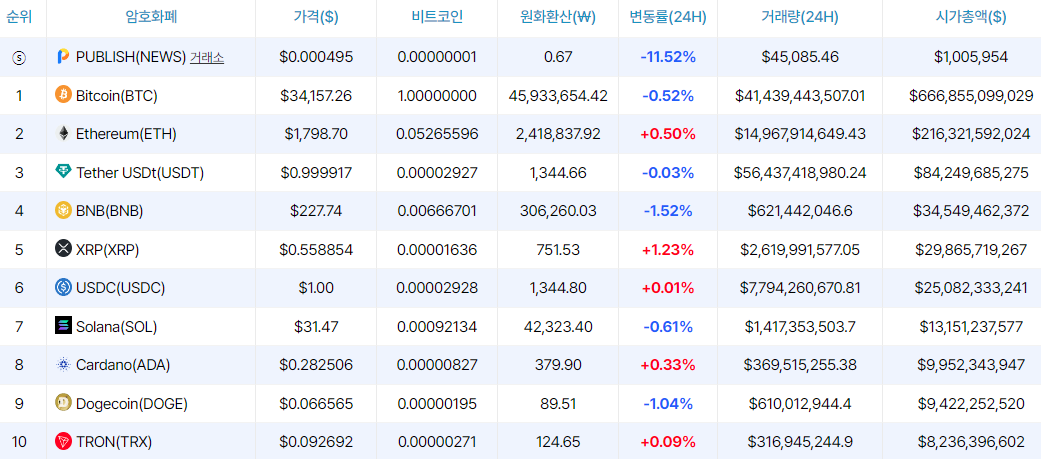Viewport: 1041px width, 459px height.
Task: Select USDC volume $7,794,260,670.81
Action: 800,288
